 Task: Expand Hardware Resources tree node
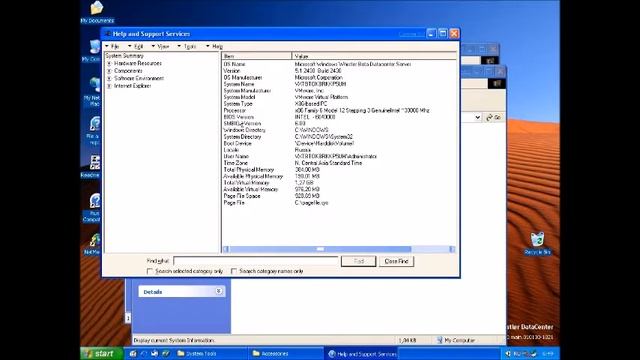click(109, 64)
